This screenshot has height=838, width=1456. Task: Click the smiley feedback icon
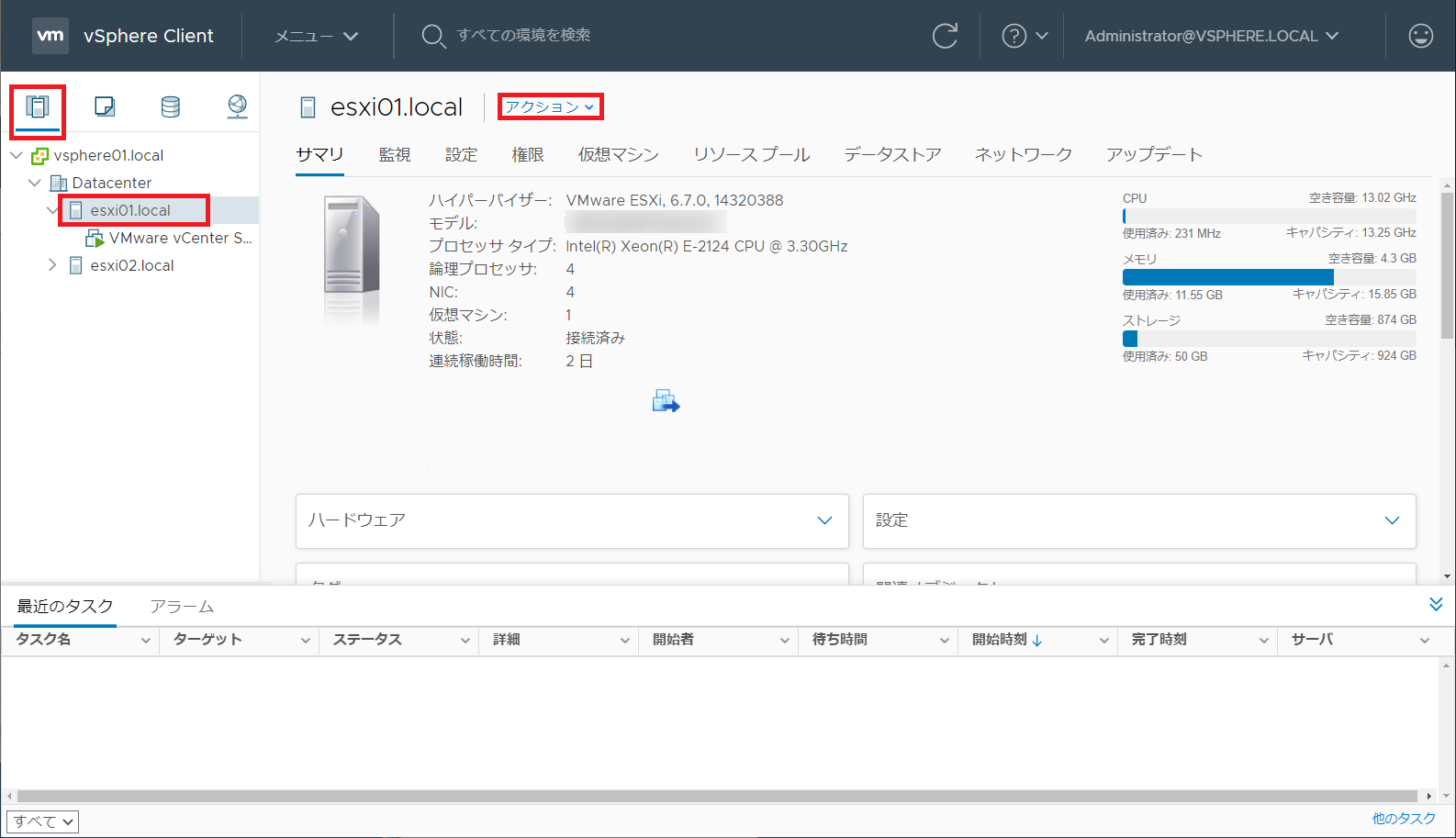[x=1420, y=36]
